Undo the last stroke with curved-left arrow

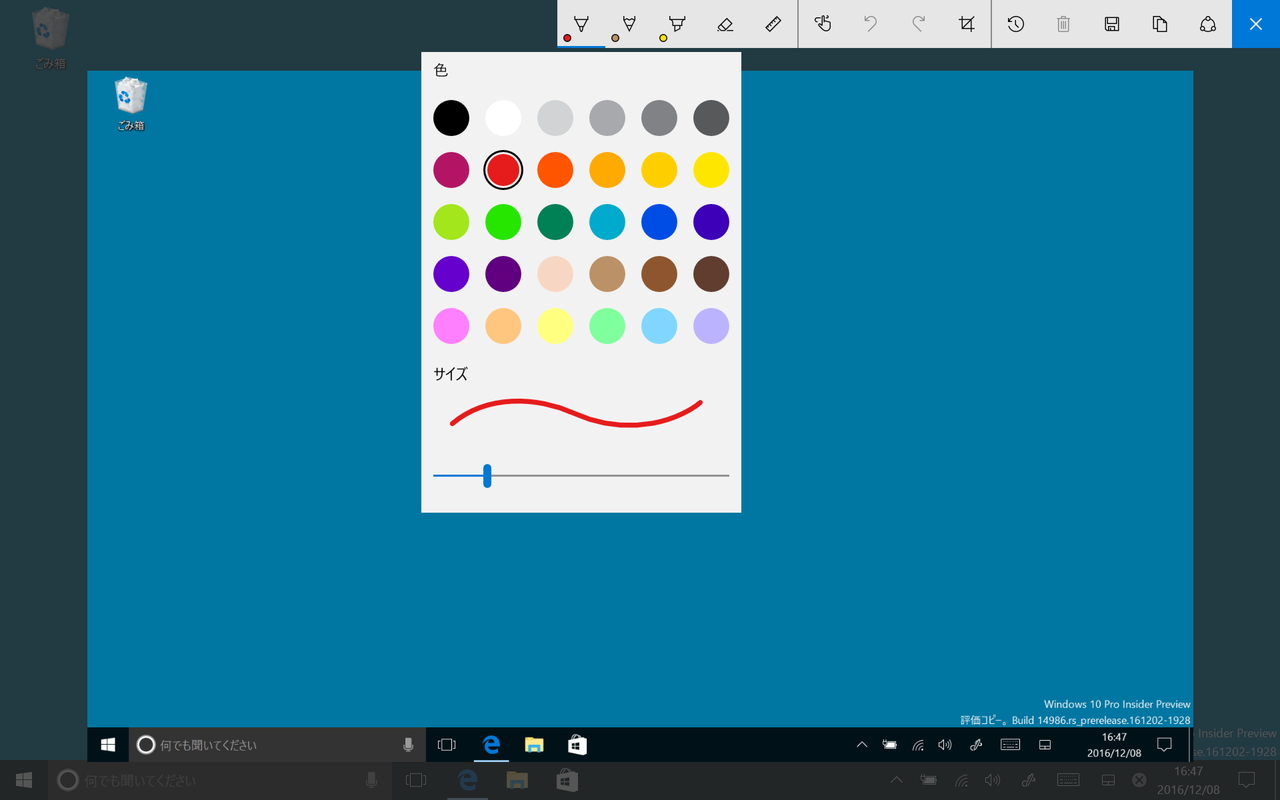point(871,24)
